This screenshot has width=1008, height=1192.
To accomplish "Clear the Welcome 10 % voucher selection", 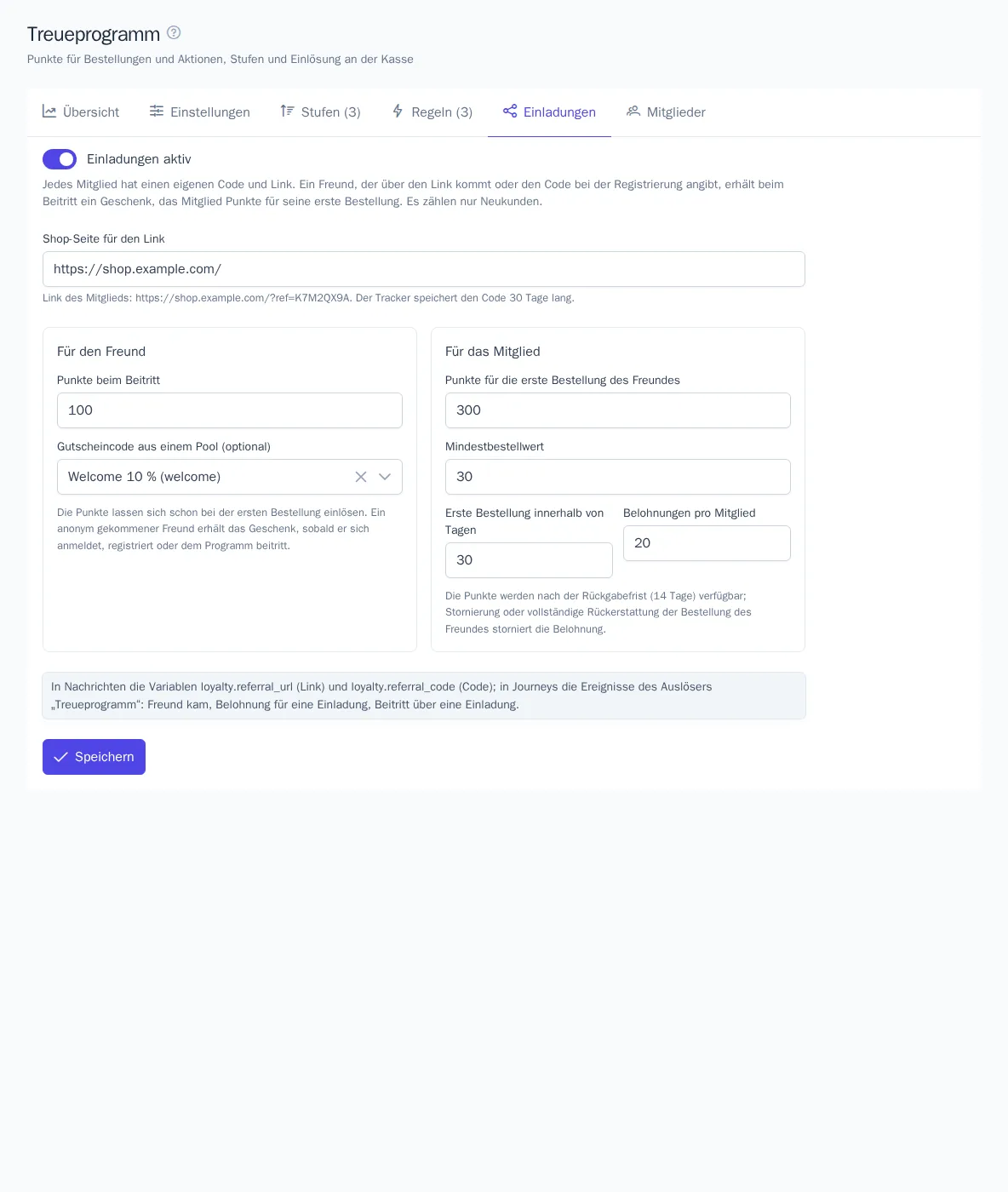I will pyautogui.click(x=361, y=477).
